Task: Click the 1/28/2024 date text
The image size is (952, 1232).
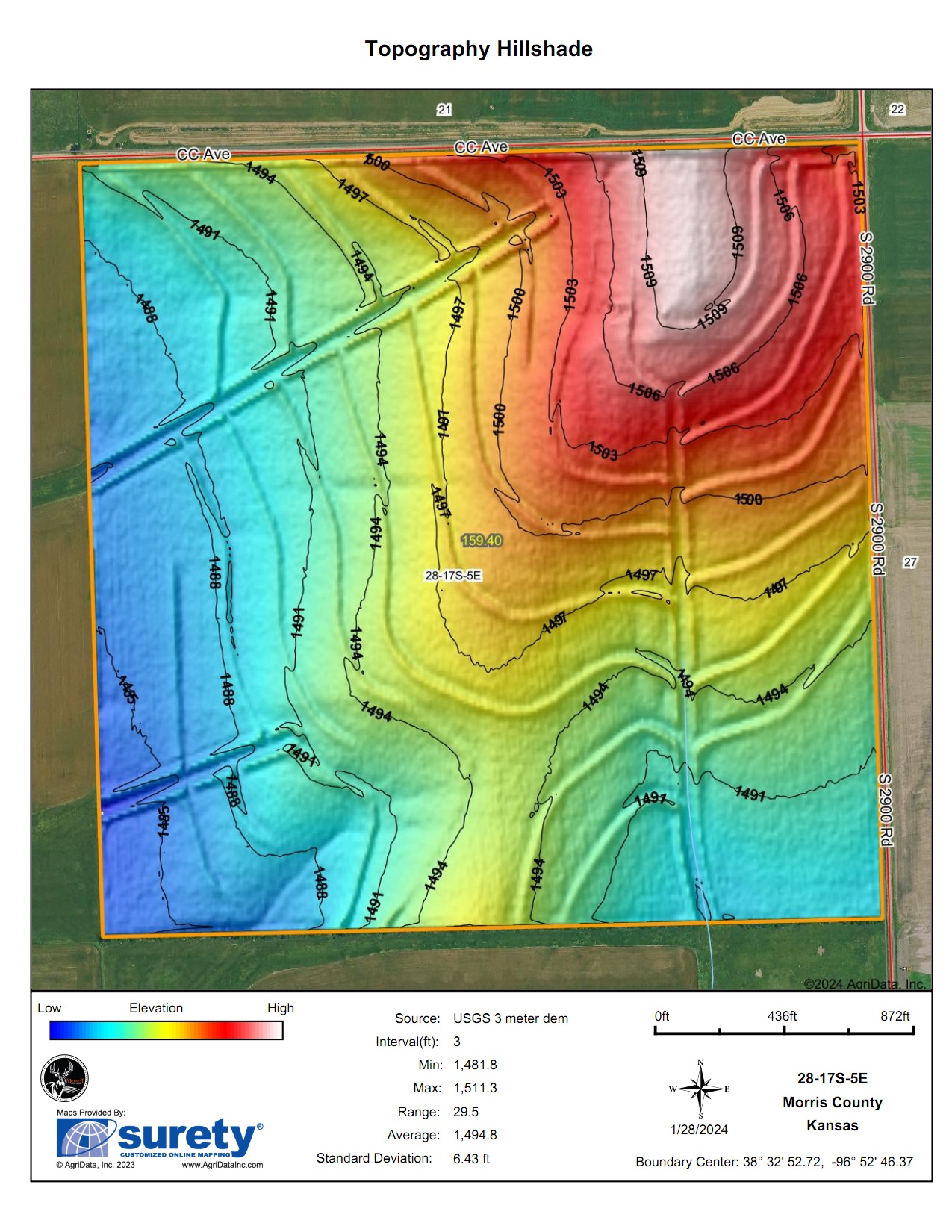Action: coord(699,1130)
